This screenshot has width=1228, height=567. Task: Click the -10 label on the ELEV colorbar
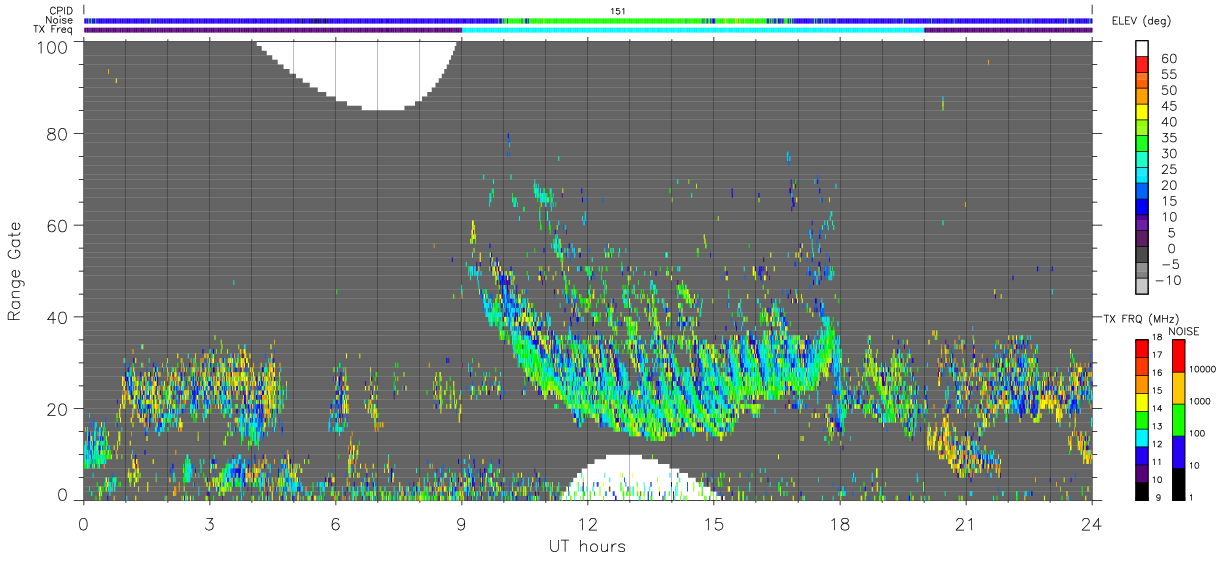[x=1167, y=281]
